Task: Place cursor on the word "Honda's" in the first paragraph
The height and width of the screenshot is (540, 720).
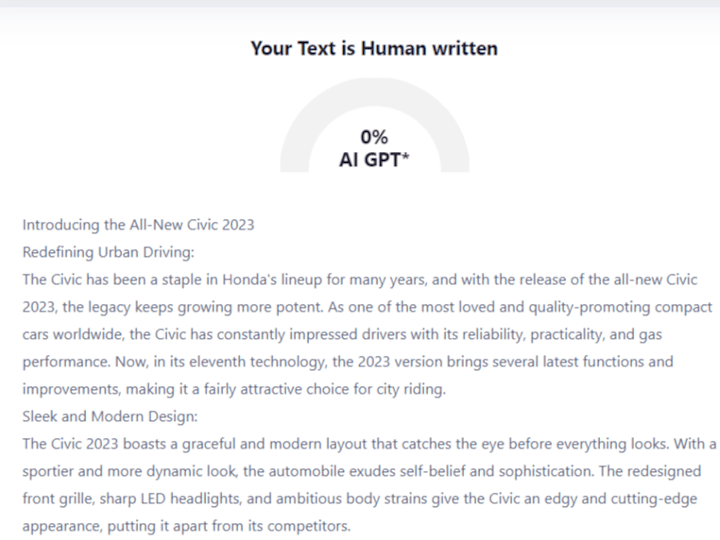Action: [249, 280]
